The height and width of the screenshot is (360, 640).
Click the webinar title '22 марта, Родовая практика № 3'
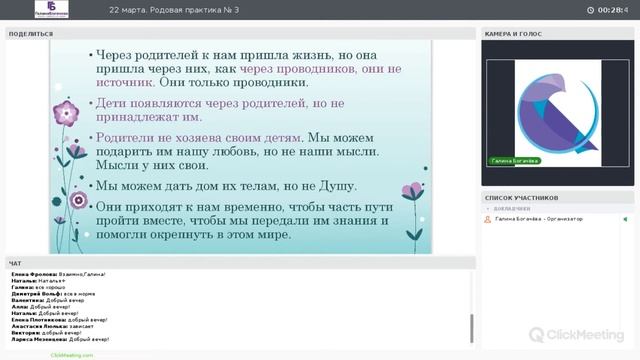coord(174,10)
